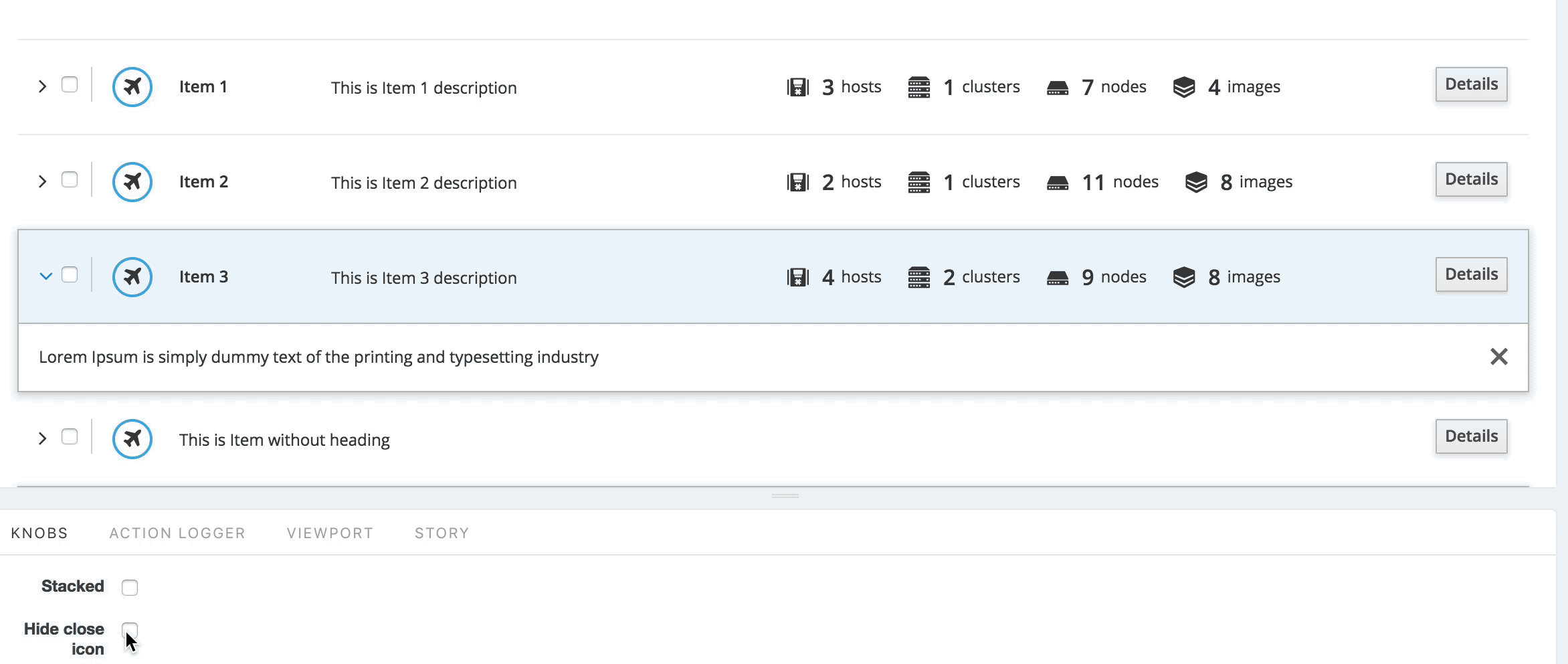Click the images icon in Item 3 row
This screenshot has width=1568, height=664.
pos(1184,277)
